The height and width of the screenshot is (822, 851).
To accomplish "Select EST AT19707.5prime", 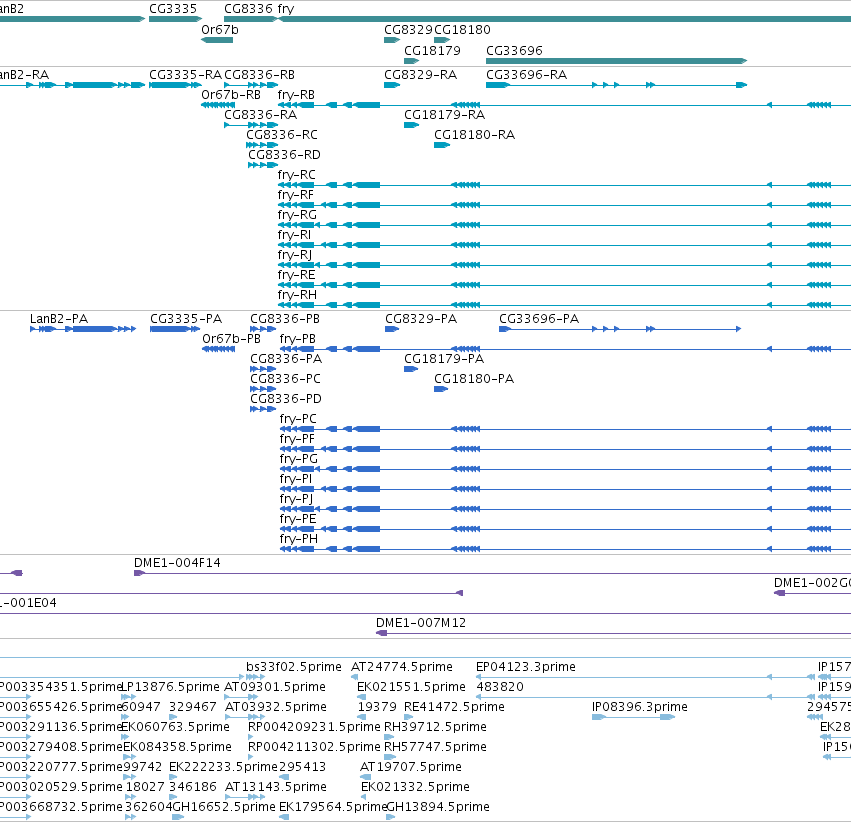I will pos(411,768).
